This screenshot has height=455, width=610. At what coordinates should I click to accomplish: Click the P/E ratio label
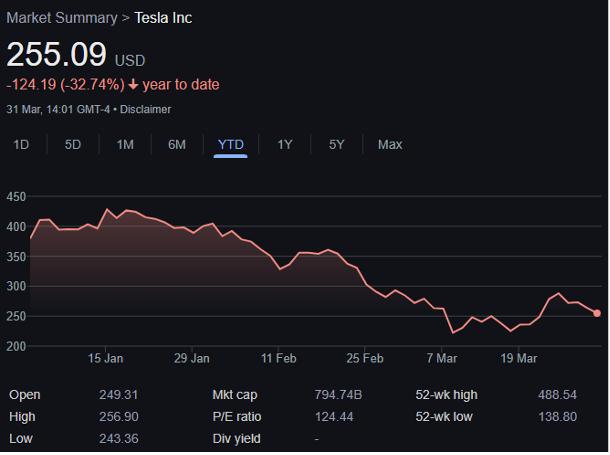coord(237,417)
